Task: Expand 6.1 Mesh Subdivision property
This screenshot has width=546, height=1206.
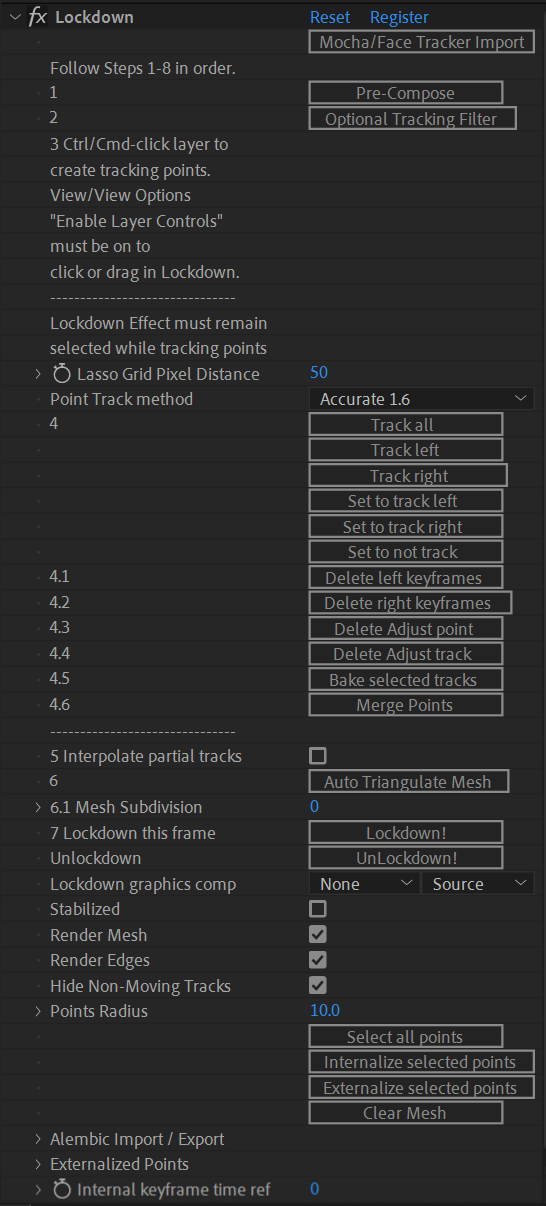Action: point(38,807)
